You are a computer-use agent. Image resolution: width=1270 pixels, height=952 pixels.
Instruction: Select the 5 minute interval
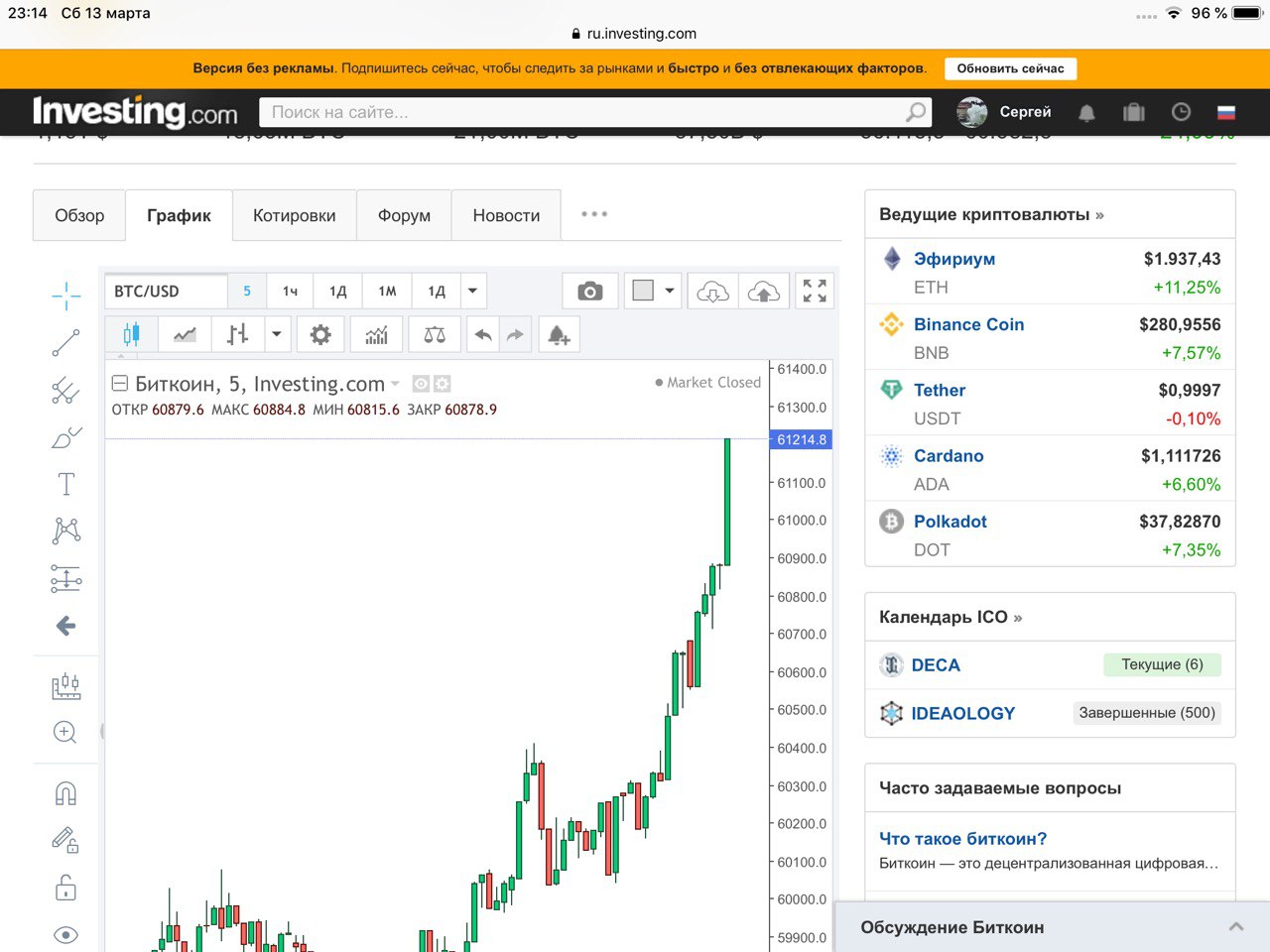tap(247, 291)
